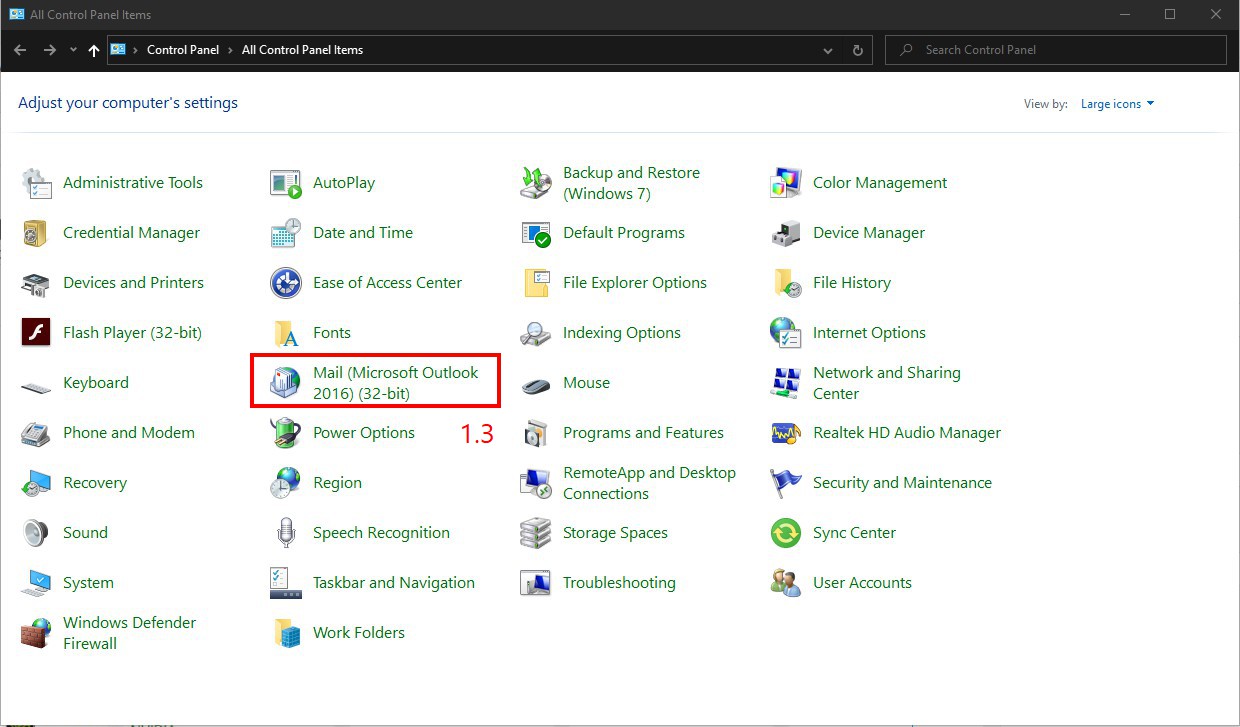Click the Devices and Printers icon
This screenshot has height=727, width=1240.
[36, 283]
